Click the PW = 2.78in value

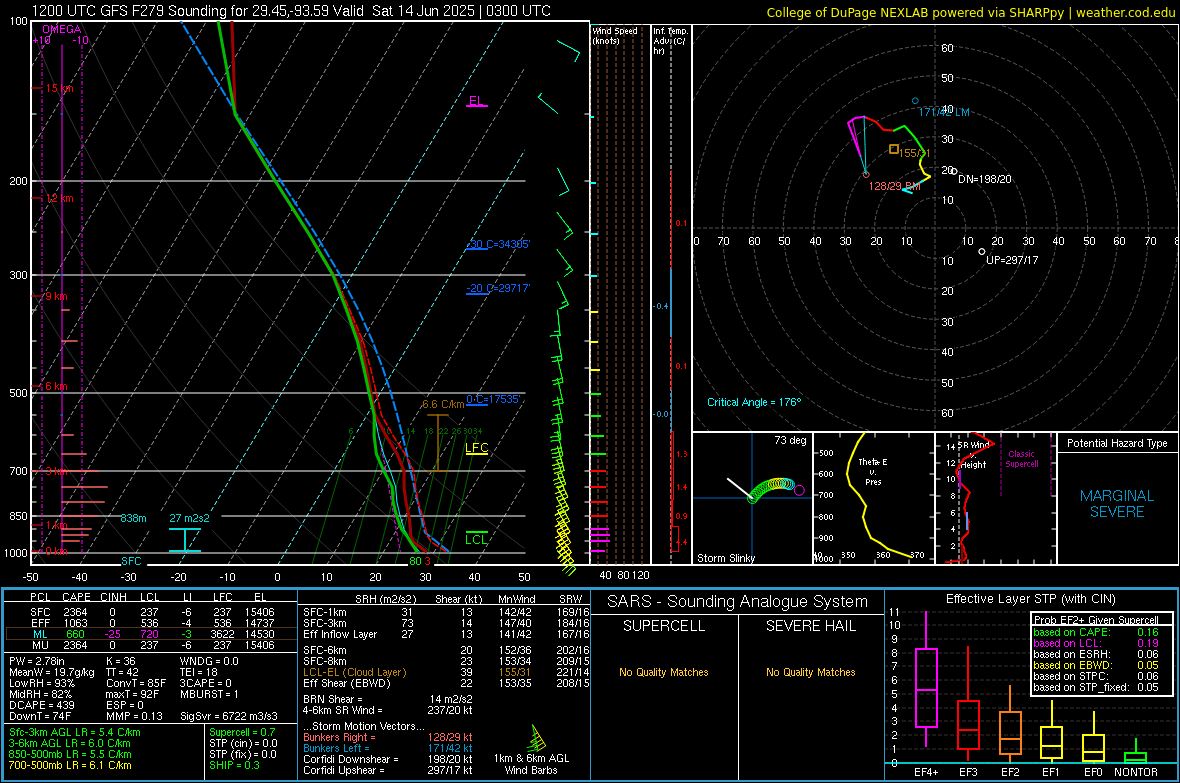click(x=40, y=661)
